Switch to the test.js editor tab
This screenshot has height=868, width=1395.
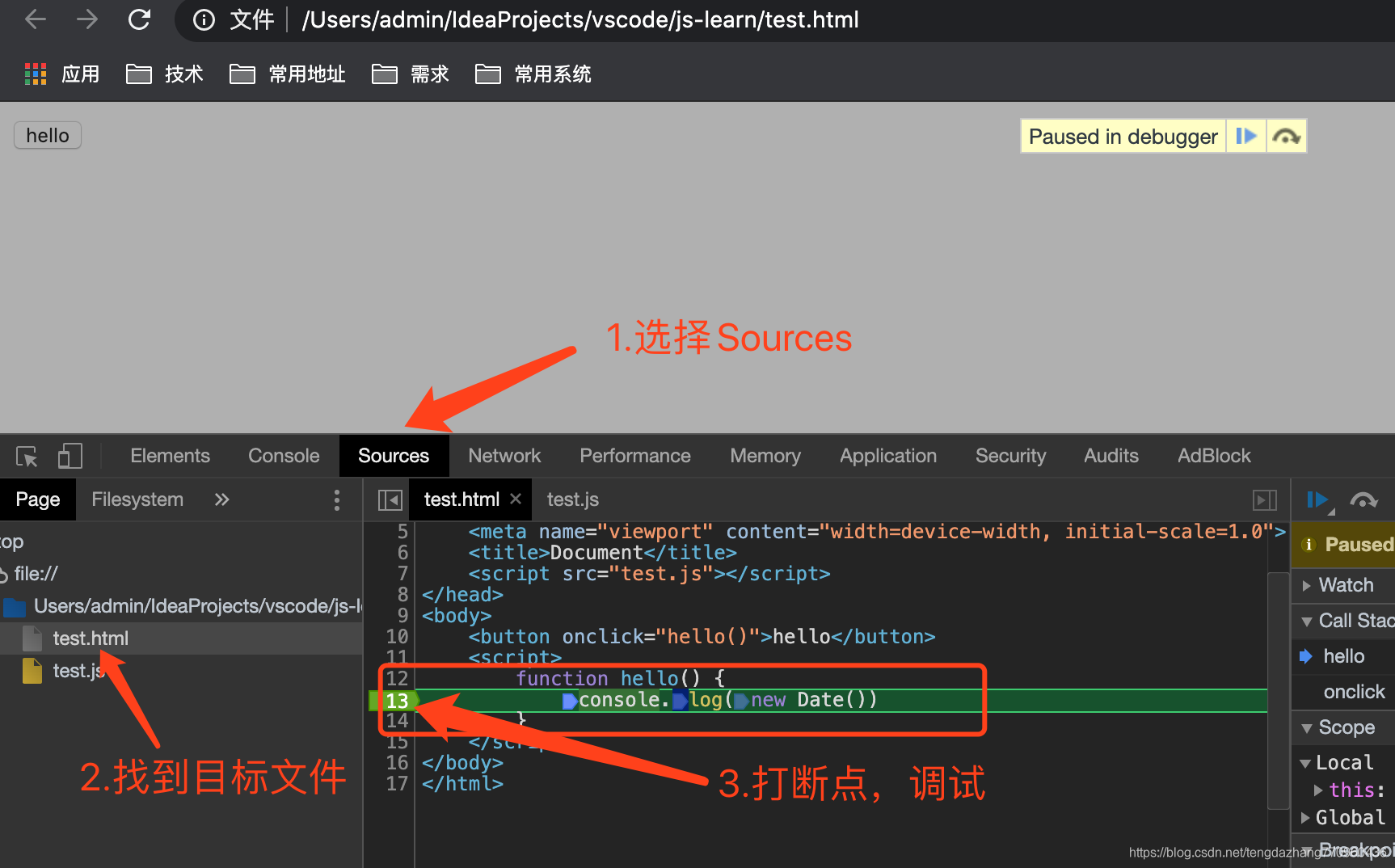click(573, 499)
